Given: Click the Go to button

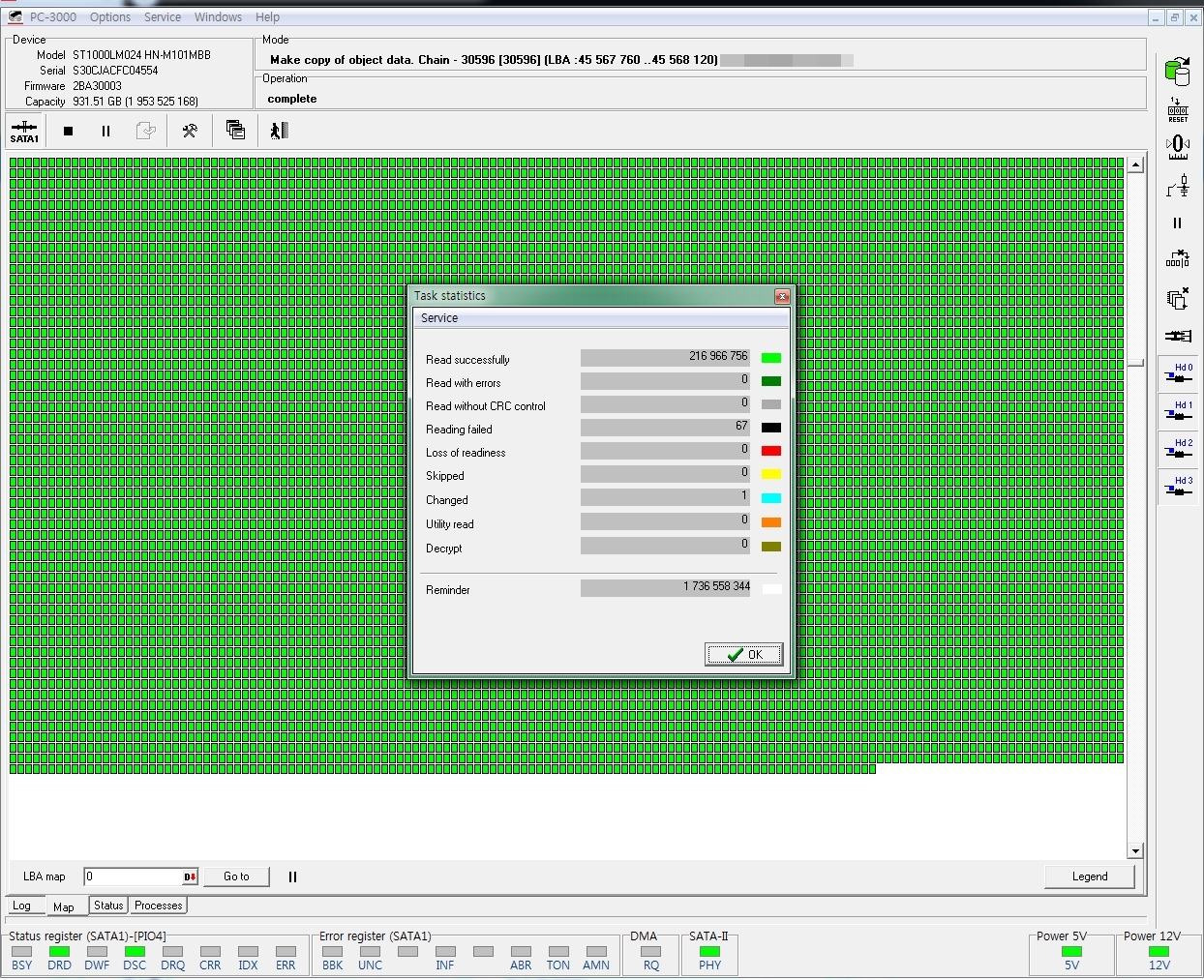Looking at the screenshot, I should pos(236,876).
